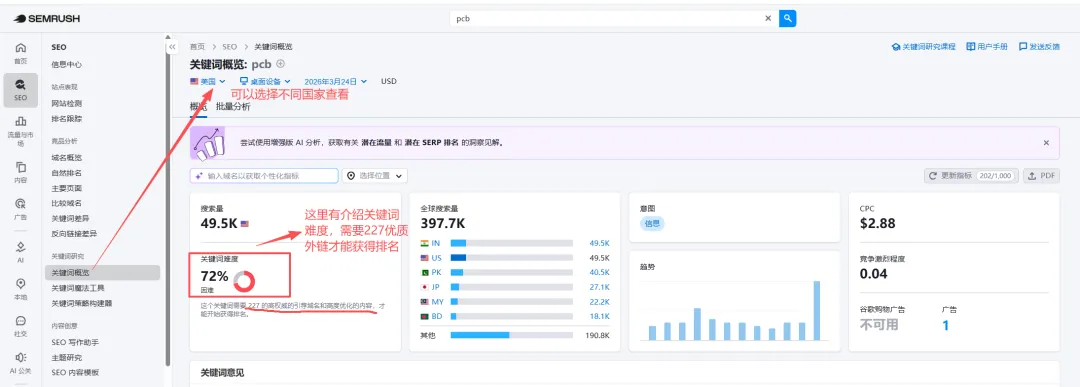Click 发送反馈 link
The image size is (1080, 387).
pyautogui.click(x=1039, y=47)
